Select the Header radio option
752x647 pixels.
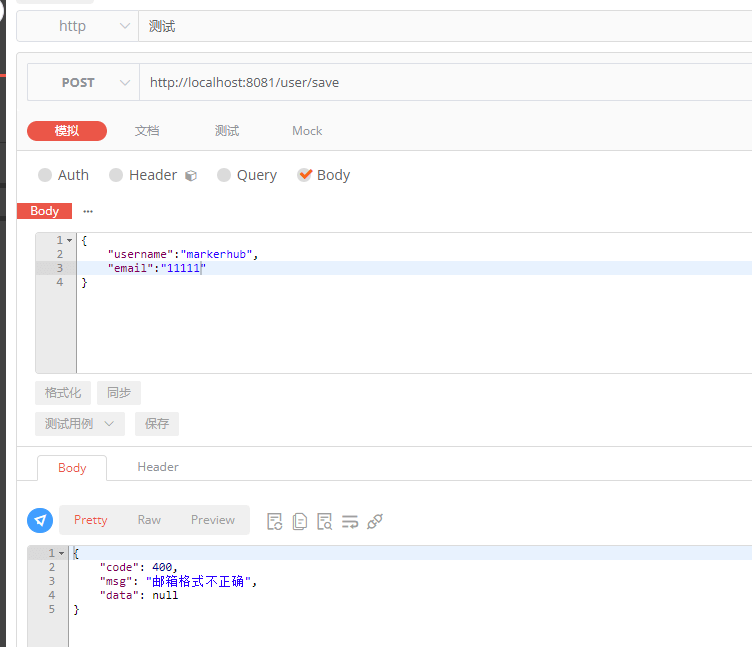(116, 175)
